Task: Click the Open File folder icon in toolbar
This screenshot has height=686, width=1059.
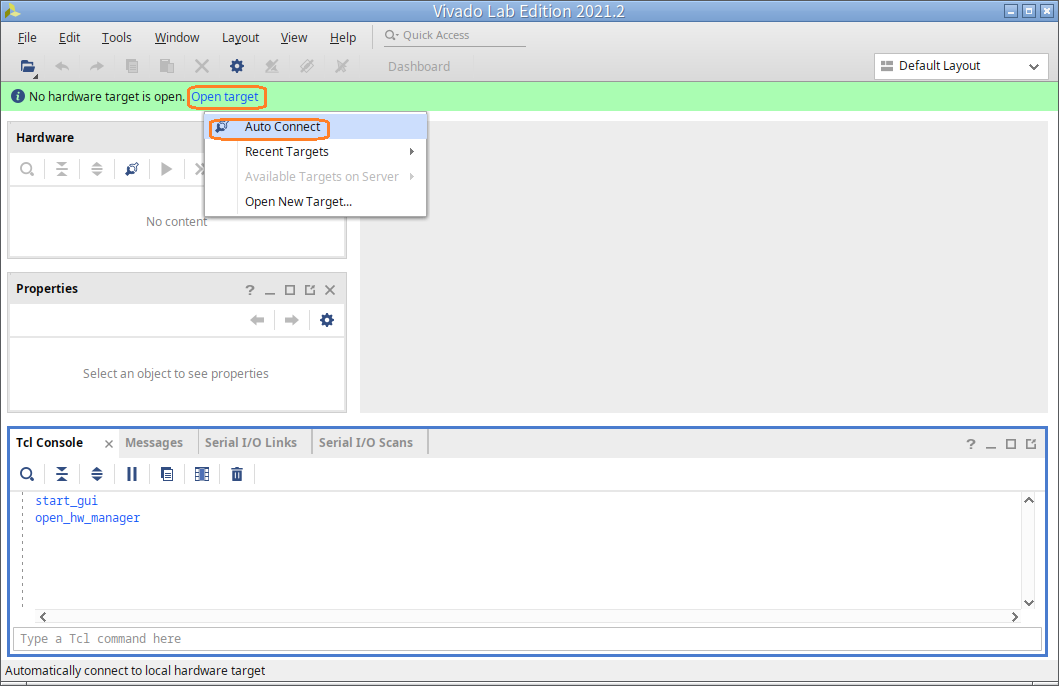Action: [x=28, y=66]
